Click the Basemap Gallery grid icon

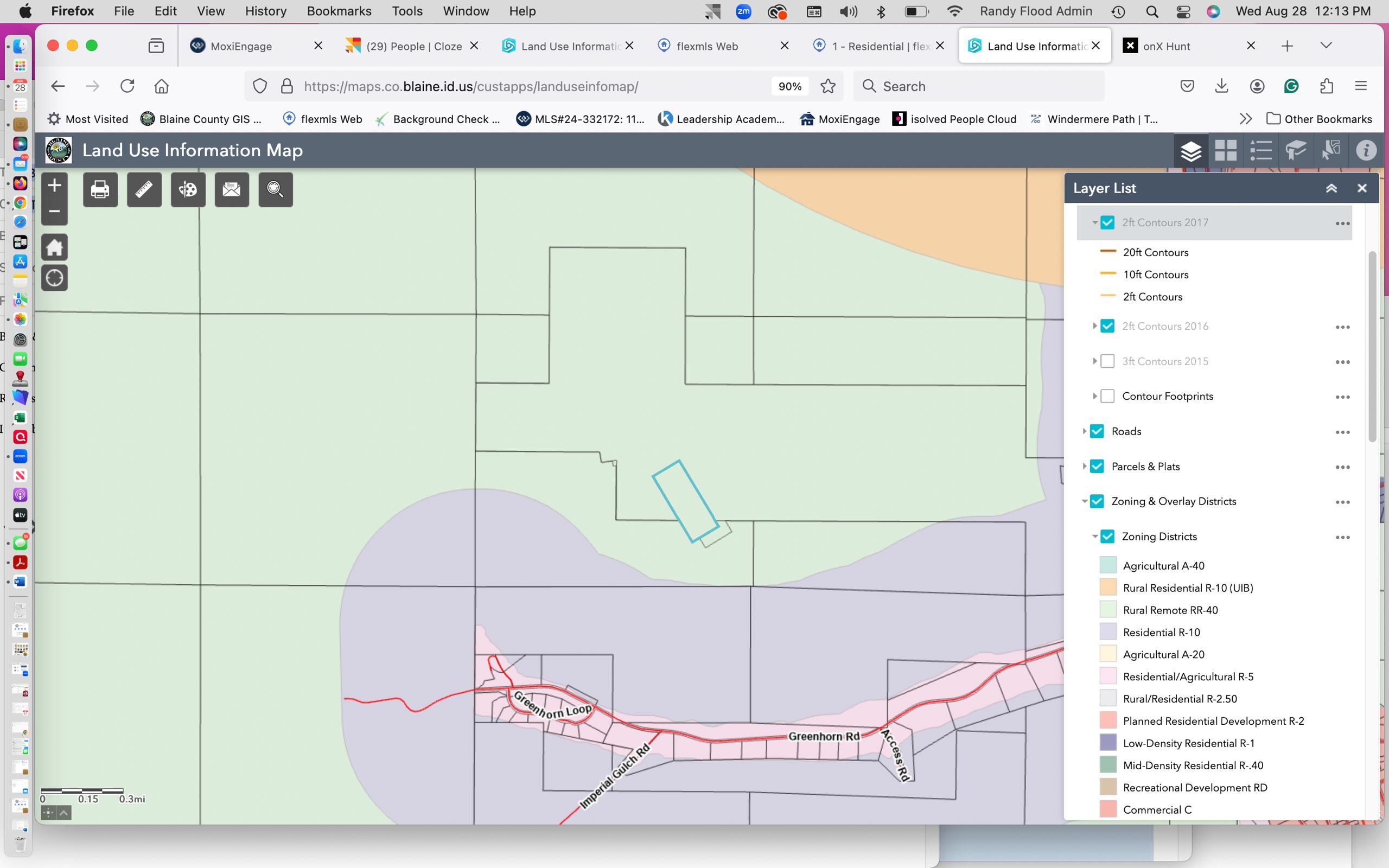pyautogui.click(x=1226, y=151)
